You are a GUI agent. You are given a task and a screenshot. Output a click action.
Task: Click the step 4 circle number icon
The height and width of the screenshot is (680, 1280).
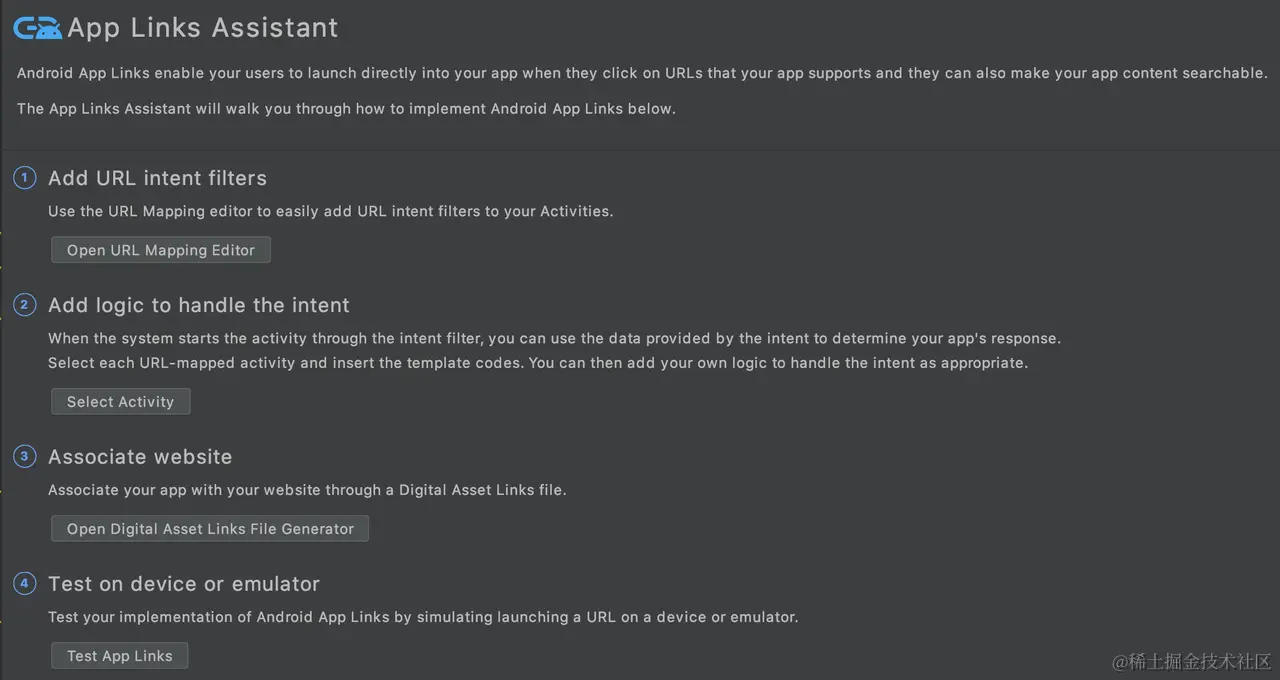point(24,584)
